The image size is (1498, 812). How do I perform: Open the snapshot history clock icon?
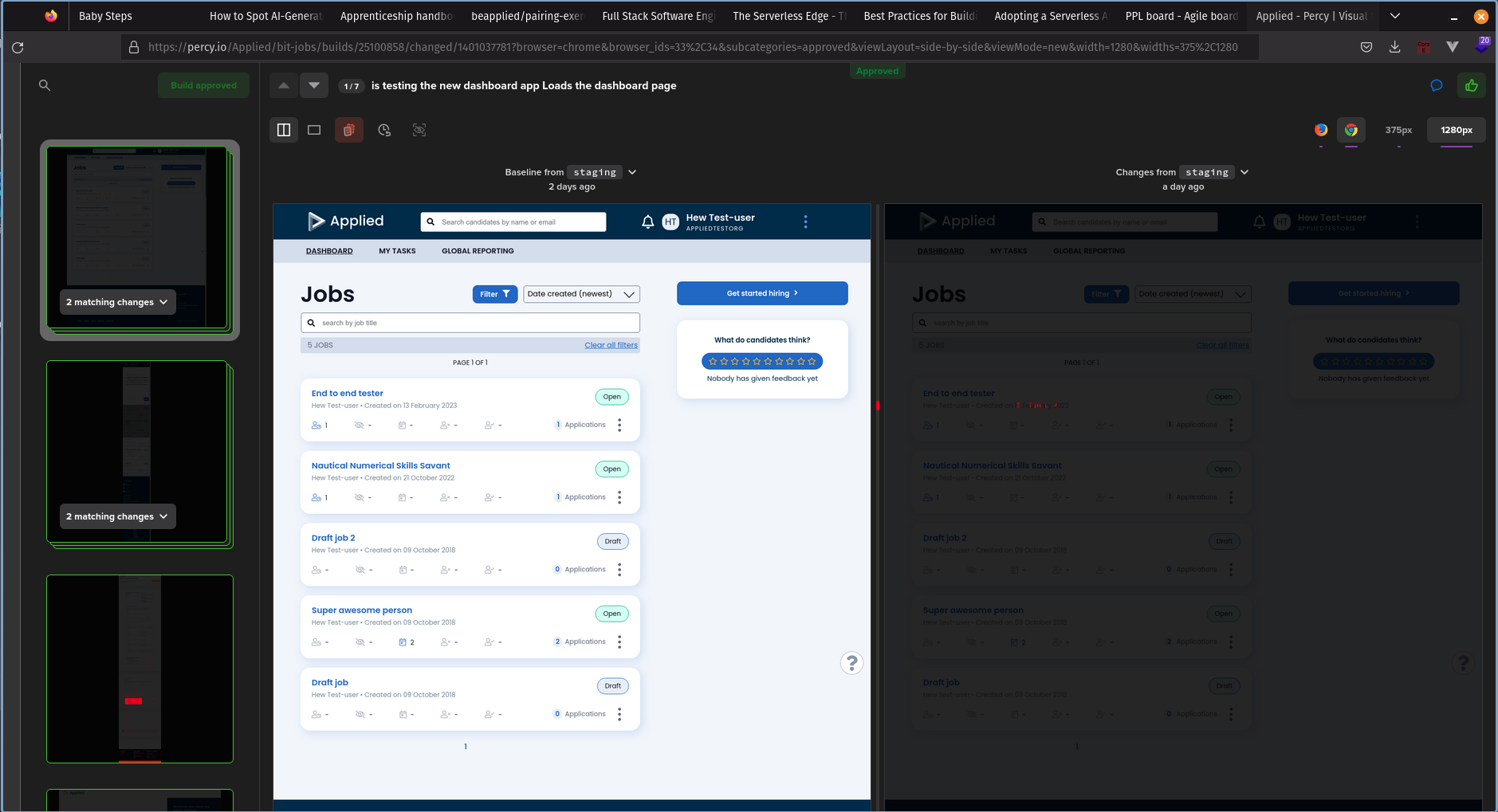[x=384, y=130]
